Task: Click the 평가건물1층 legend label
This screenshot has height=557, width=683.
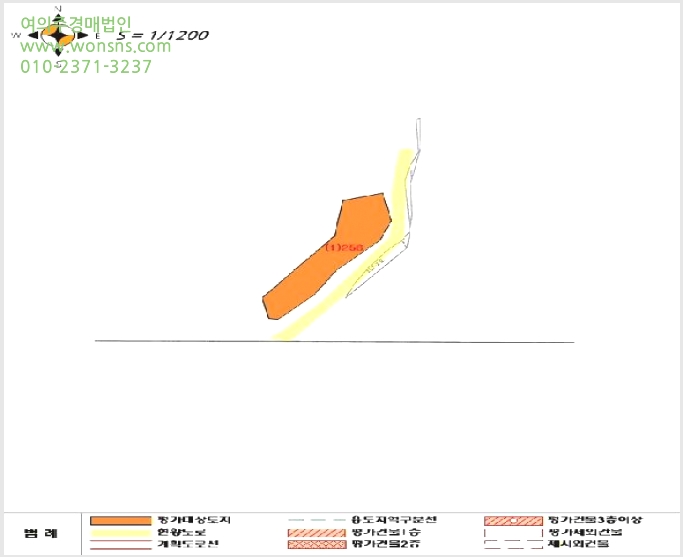Action: click(x=386, y=532)
